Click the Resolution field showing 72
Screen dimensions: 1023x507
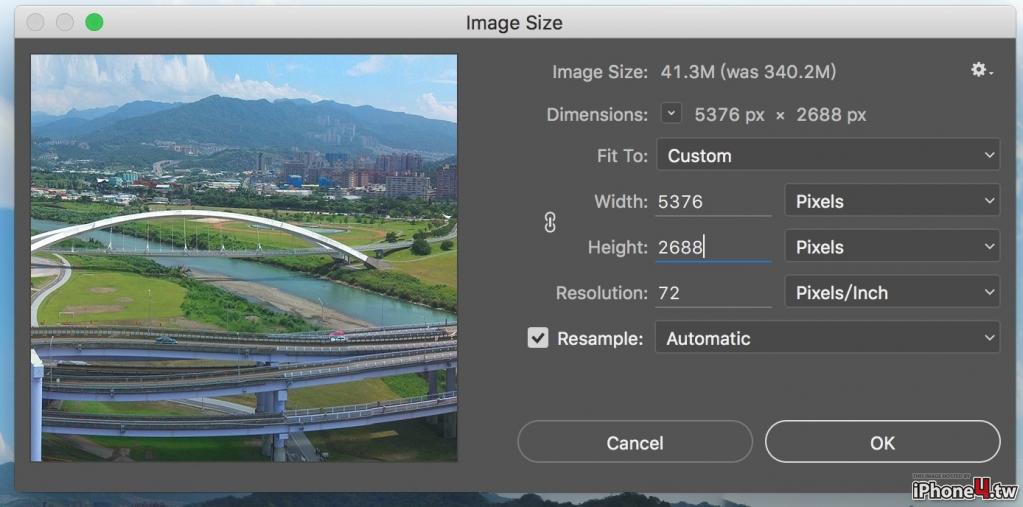click(x=713, y=293)
